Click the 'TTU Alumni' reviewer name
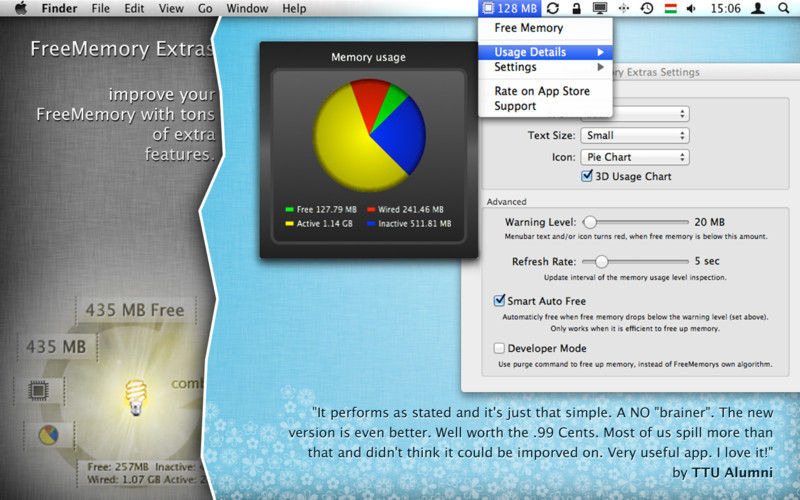Screen dimensions: 800x500 click(732, 472)
